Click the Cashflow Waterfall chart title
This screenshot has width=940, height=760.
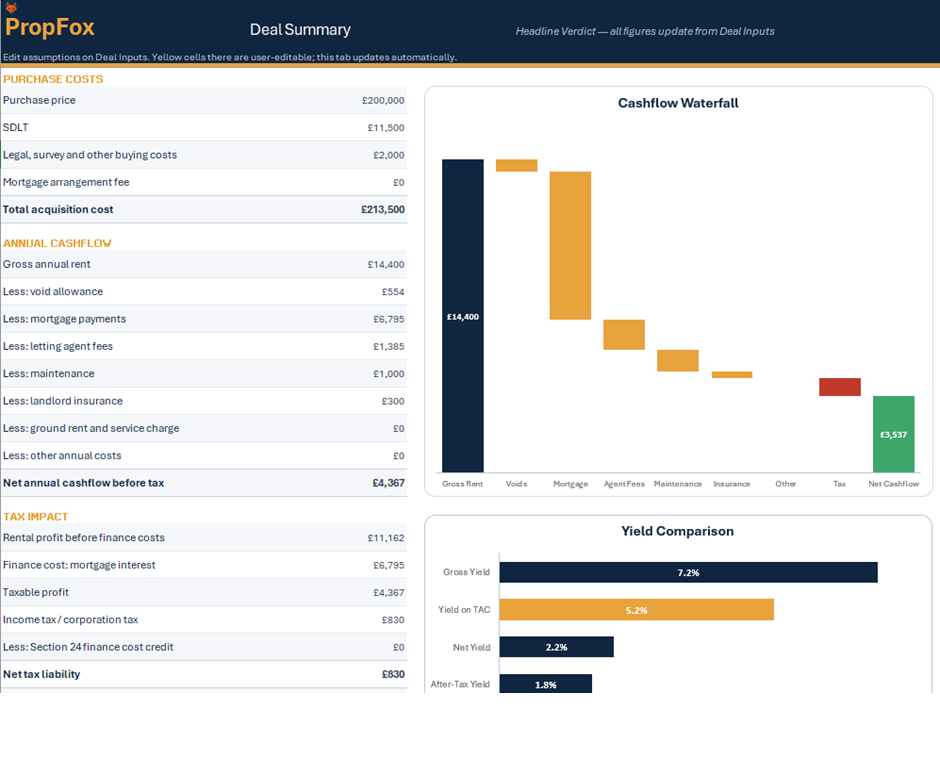pyautogui.click(x=678, y=103)
